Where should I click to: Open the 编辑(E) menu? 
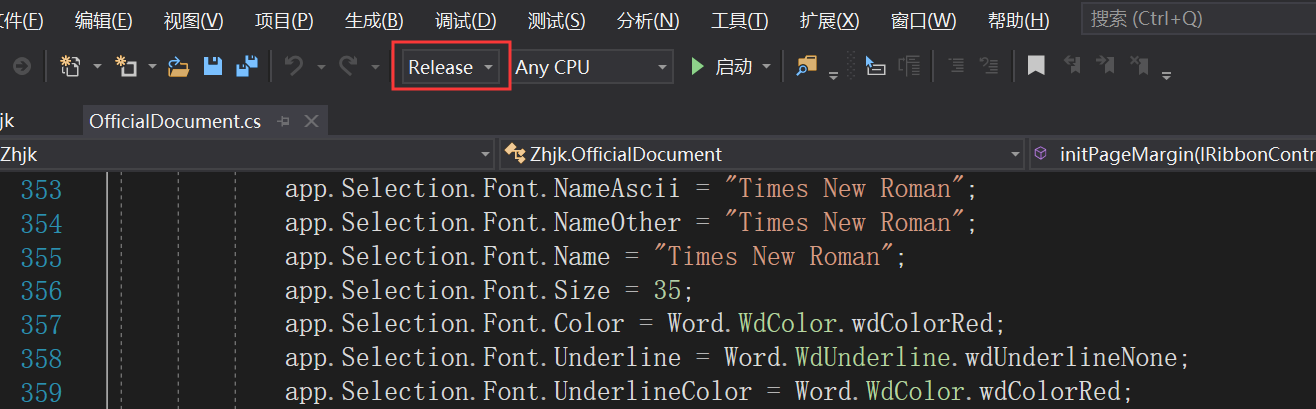tap(103, 20)
